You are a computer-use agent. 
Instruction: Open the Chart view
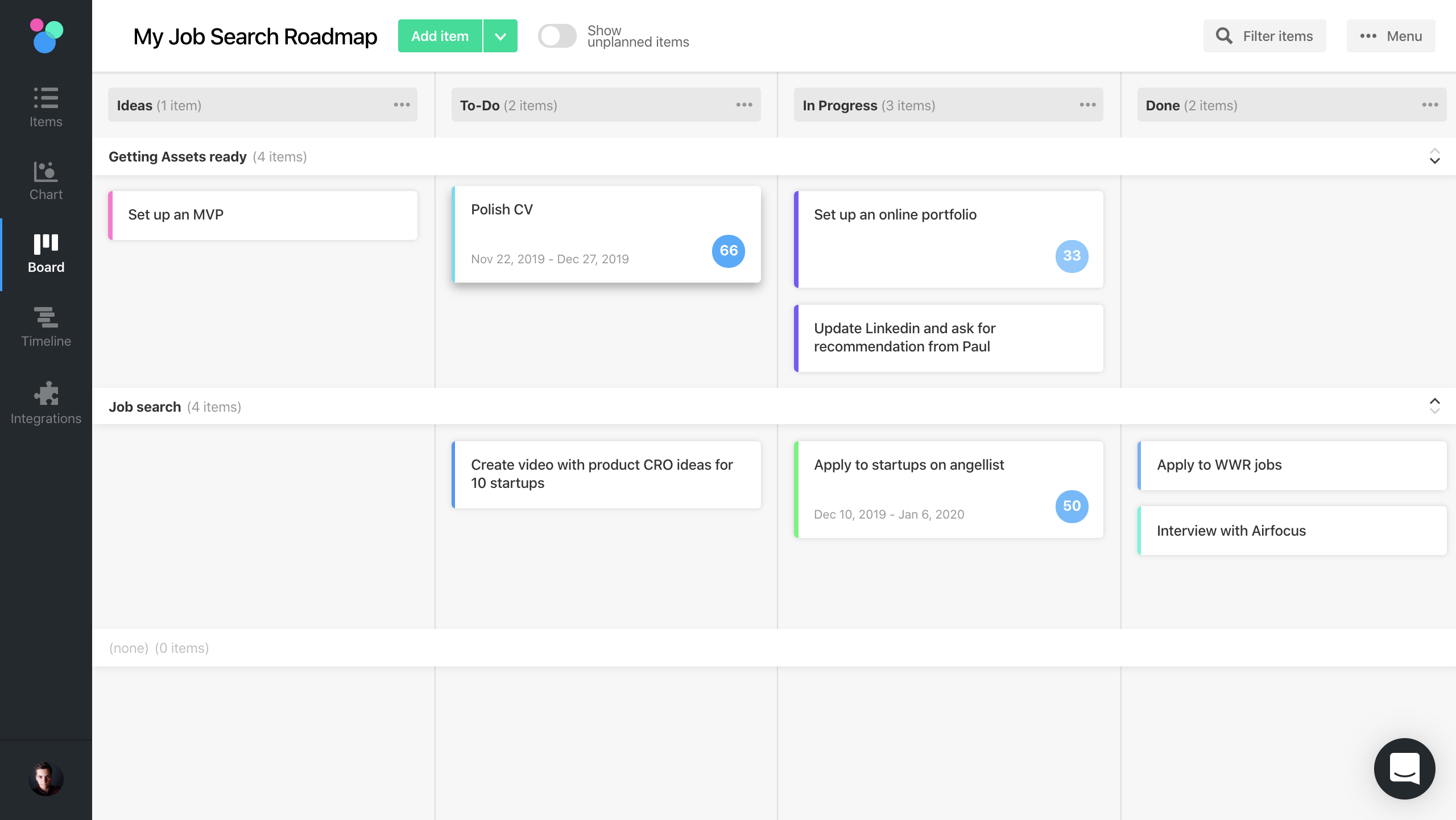[45, 179]
